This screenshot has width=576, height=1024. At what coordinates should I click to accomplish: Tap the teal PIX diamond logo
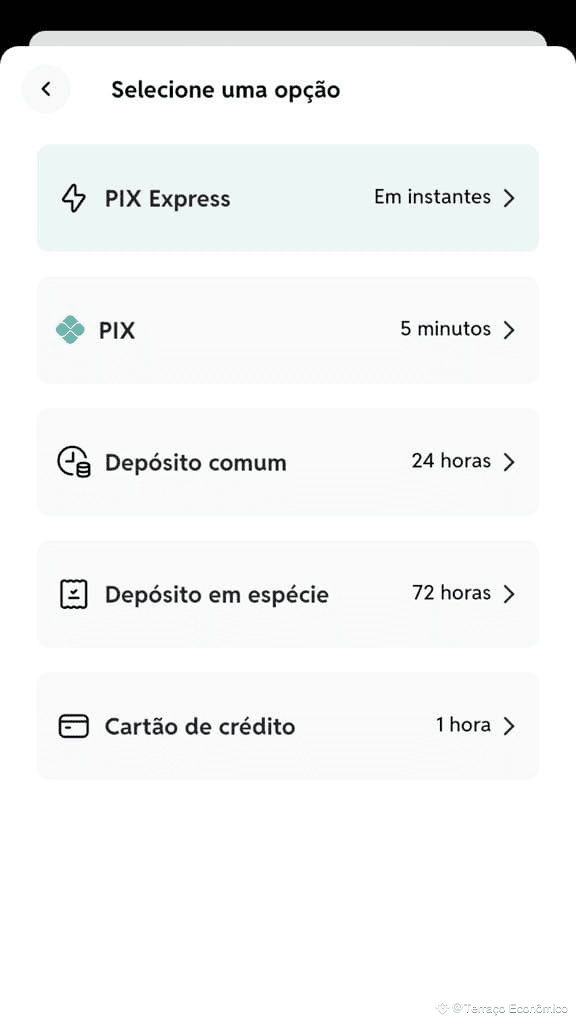click(x=71, y=329)
